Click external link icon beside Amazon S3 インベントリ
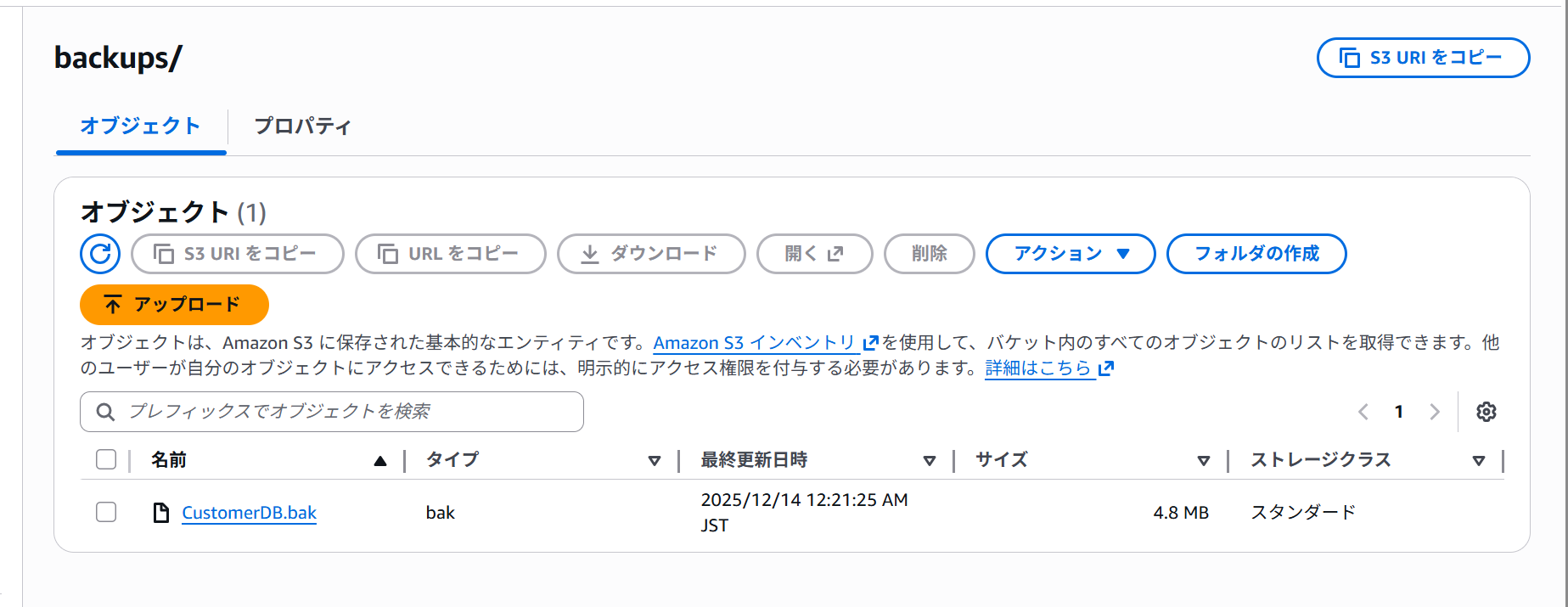Screen dimensions: 1568x607 (x=870, y=343)
